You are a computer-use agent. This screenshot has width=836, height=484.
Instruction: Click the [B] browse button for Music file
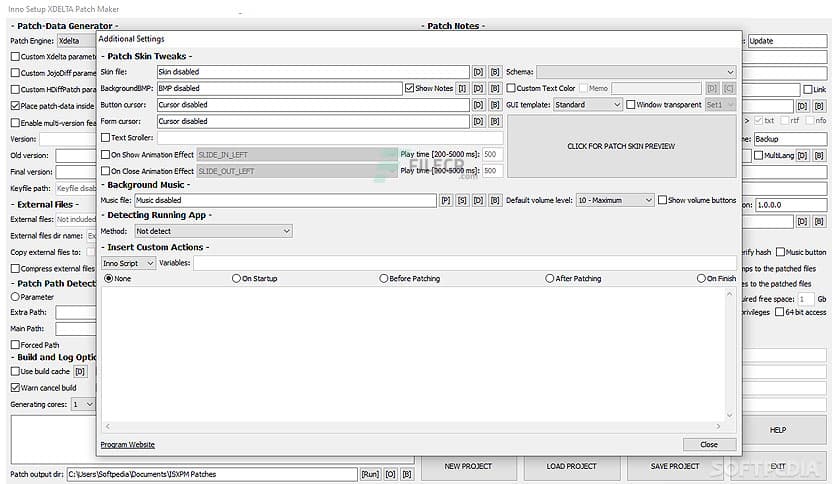[495, 200]
